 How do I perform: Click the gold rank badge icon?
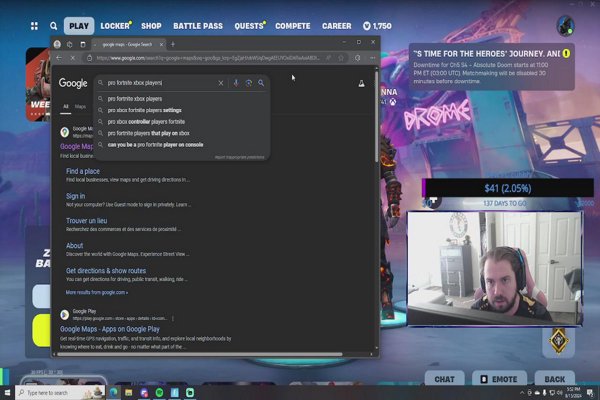[x=559, y=341]
